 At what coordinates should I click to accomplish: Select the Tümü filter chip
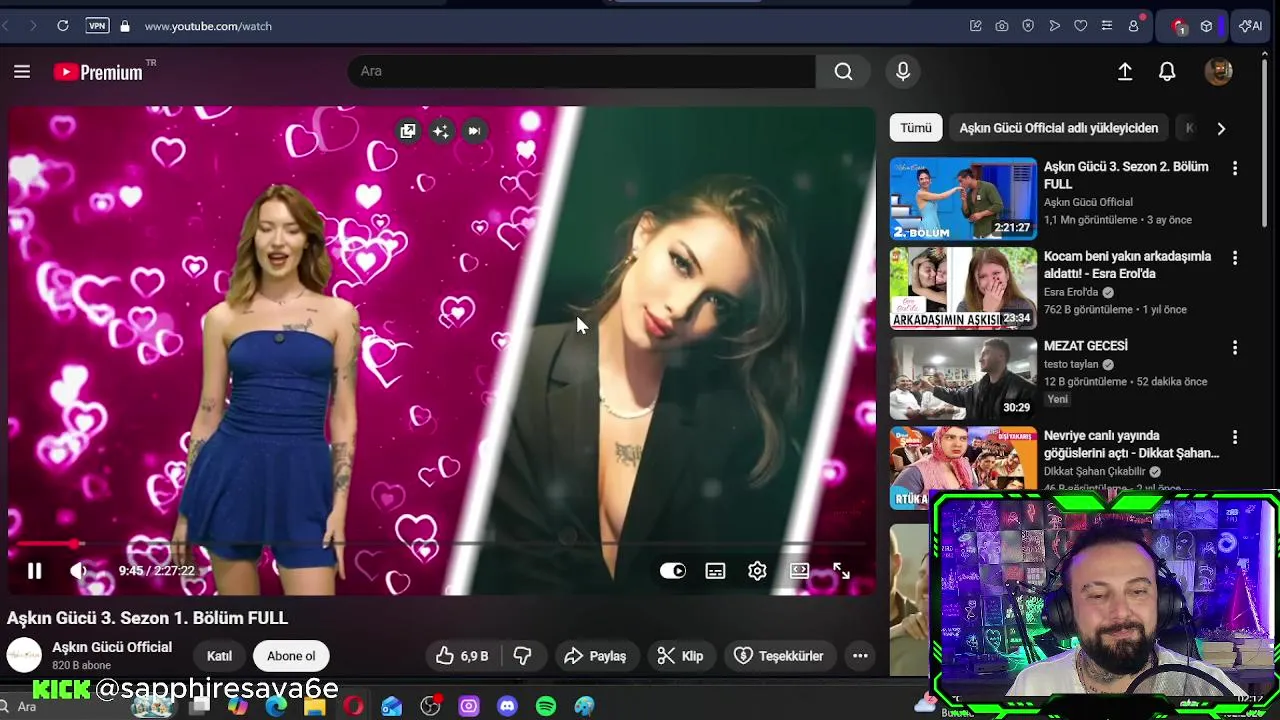click(916, 128)
